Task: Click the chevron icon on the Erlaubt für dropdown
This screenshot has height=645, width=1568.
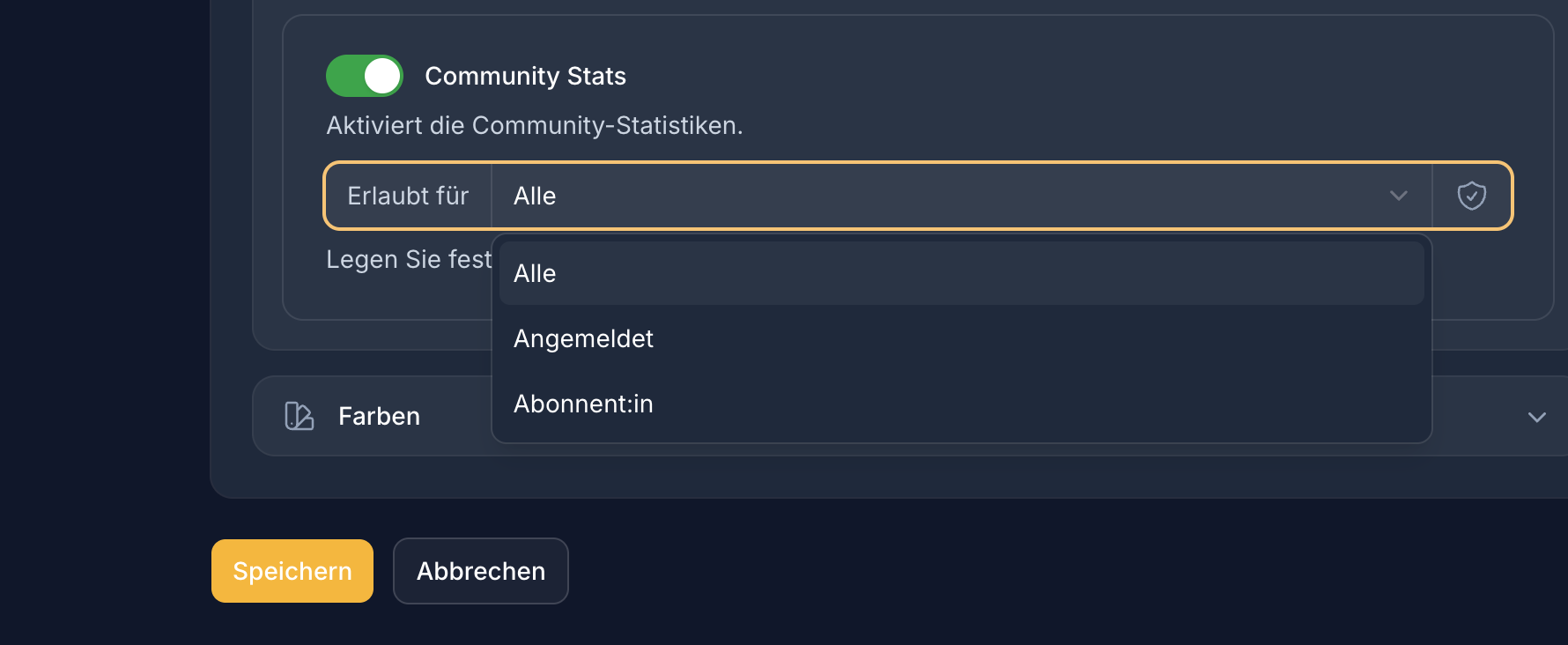Action: [x=1398, y=196]
